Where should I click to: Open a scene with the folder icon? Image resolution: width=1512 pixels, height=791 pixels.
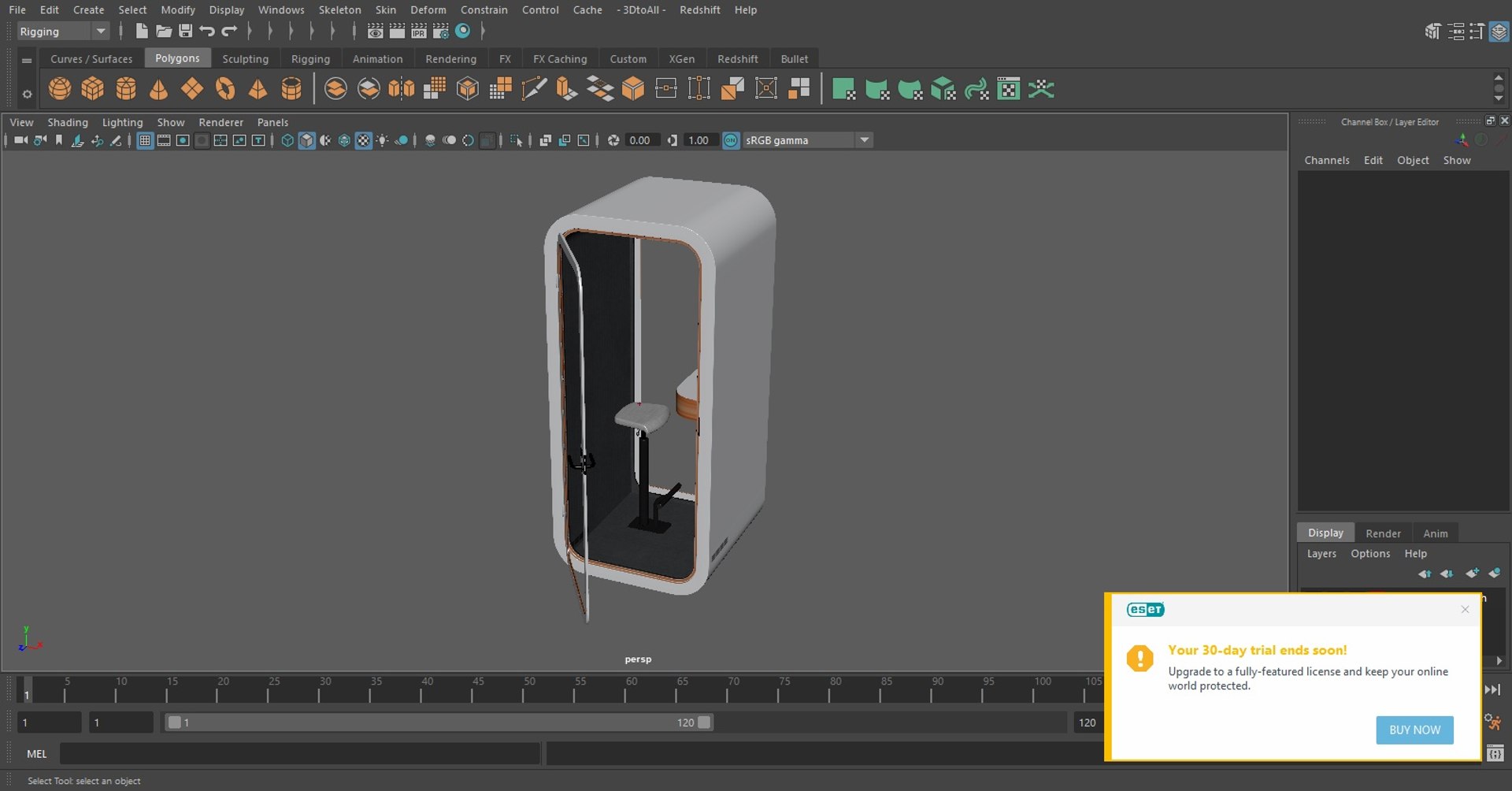(x=164, y=31)
